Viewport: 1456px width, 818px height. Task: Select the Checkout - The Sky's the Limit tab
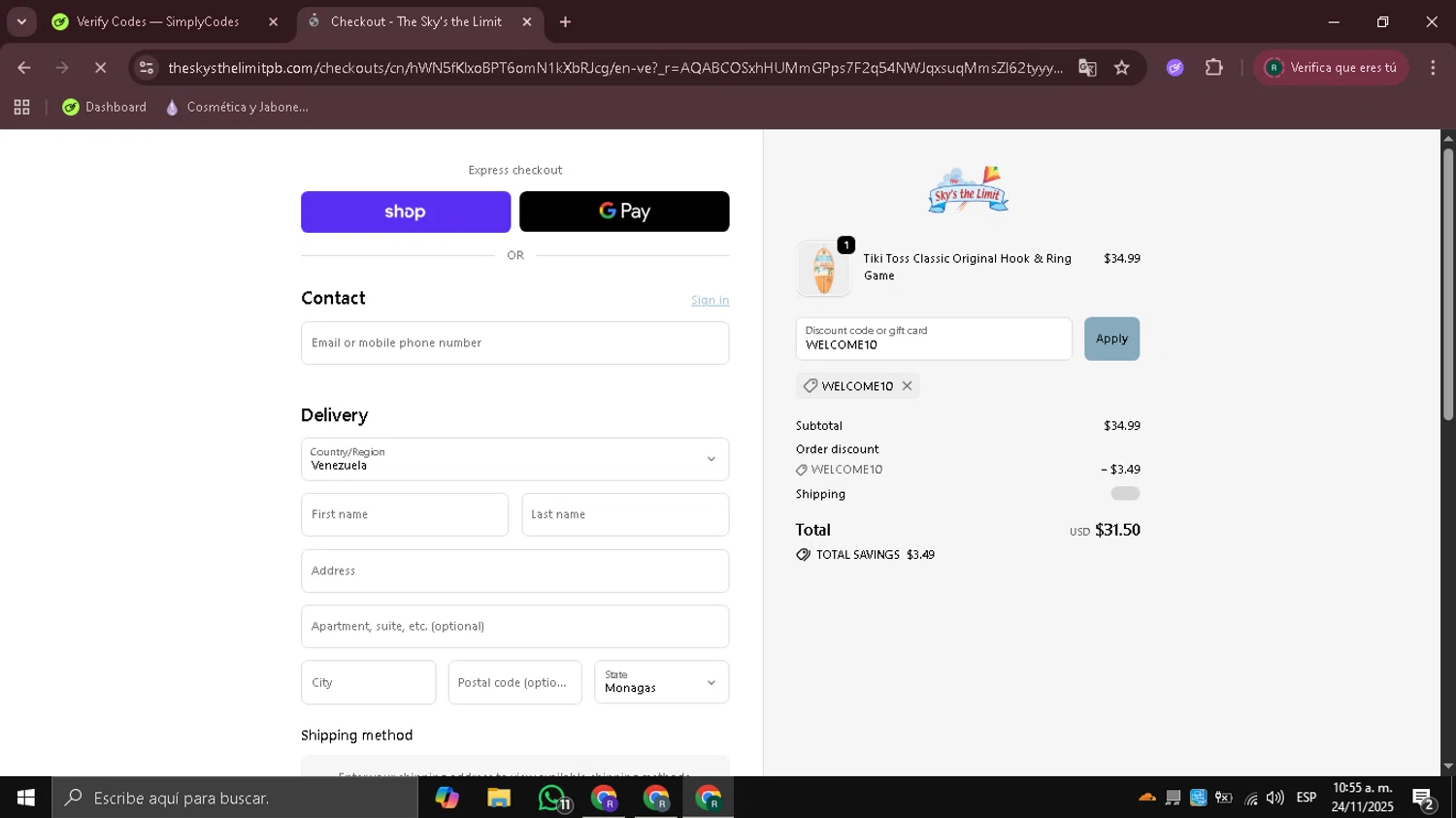tap(415, 21)
